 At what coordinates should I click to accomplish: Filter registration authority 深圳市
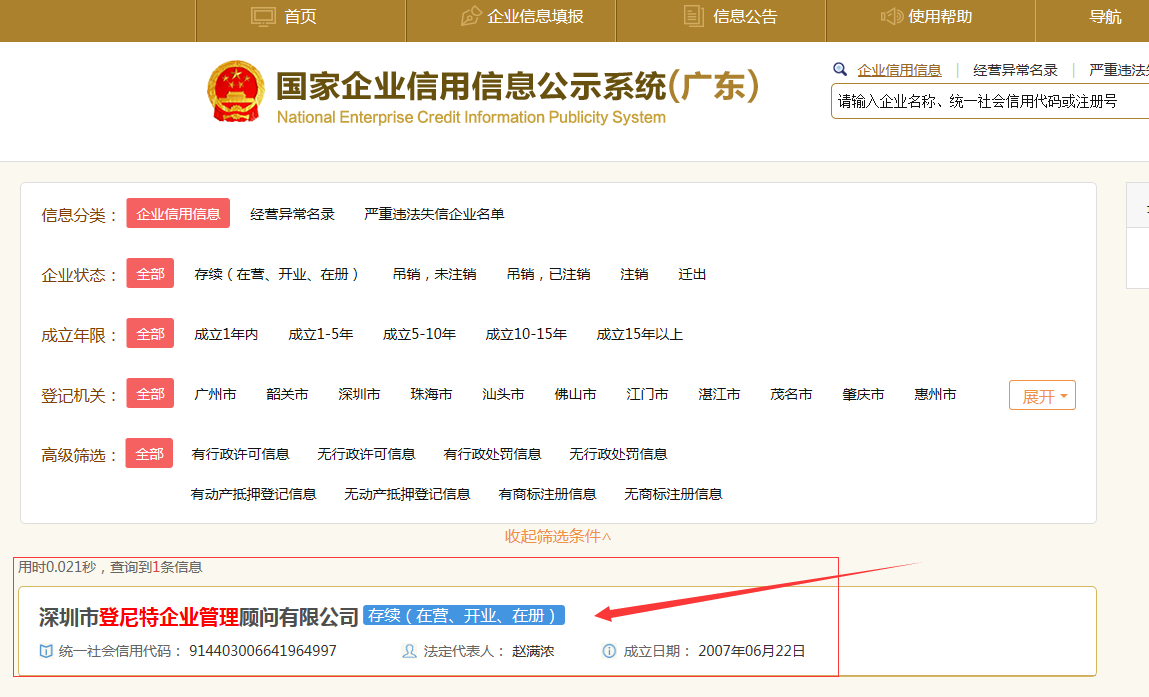pyautogui.click(x=359, y=394)
